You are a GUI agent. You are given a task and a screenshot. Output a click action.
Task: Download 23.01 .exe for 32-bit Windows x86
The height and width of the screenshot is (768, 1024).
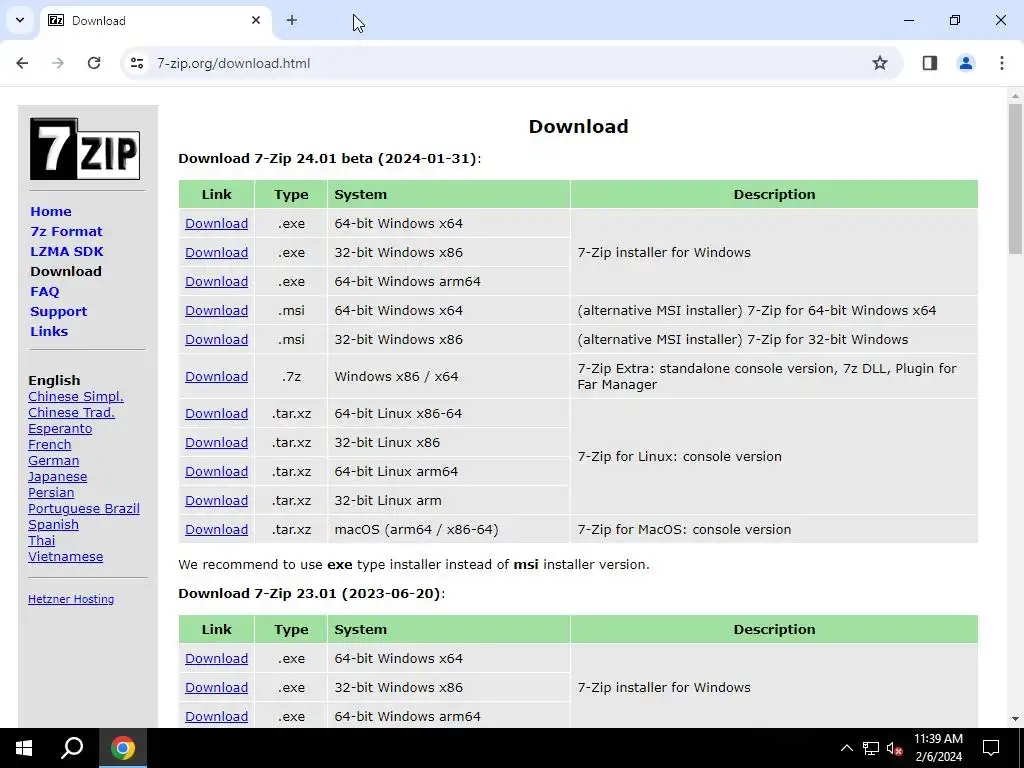pyautogui.click(x=216, y=687)
